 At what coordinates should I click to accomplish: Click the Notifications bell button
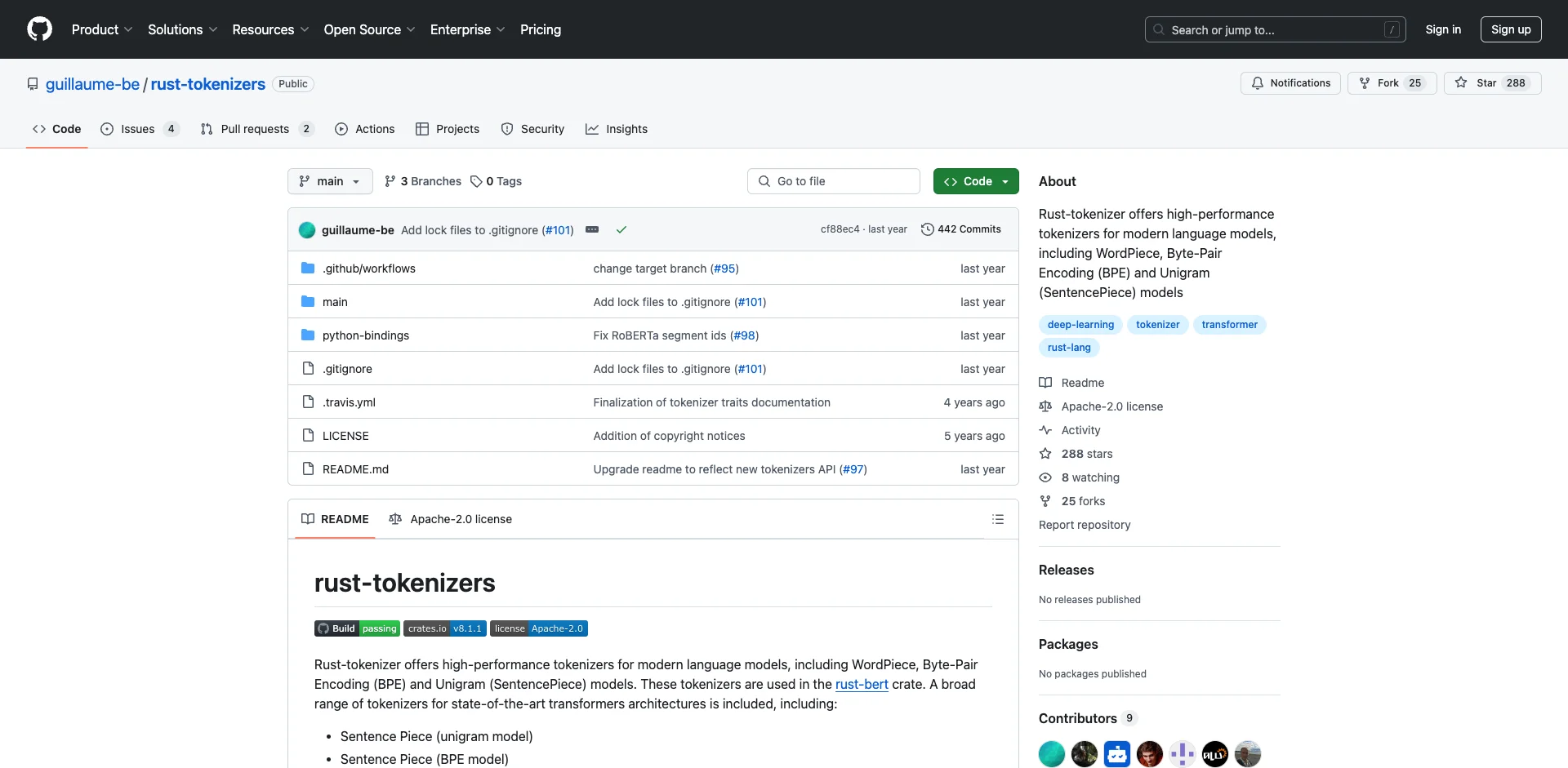click(1290, 83)
